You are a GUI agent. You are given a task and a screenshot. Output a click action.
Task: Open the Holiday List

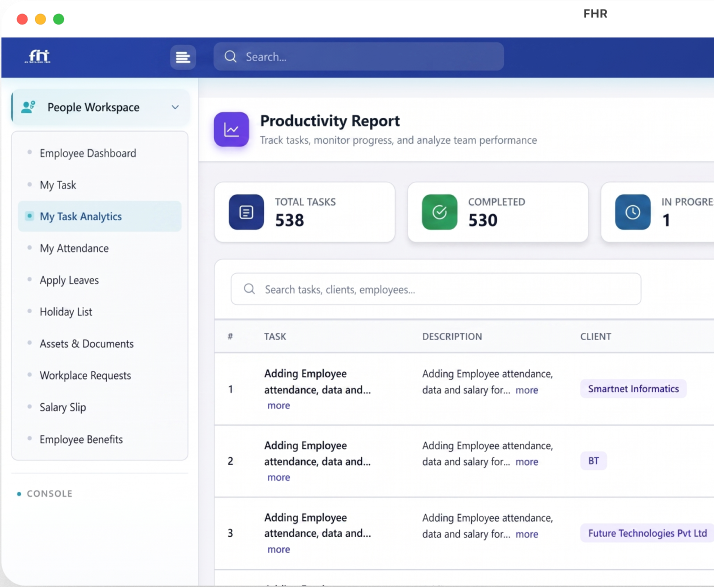pyautogui.click(x=66, y=312)
